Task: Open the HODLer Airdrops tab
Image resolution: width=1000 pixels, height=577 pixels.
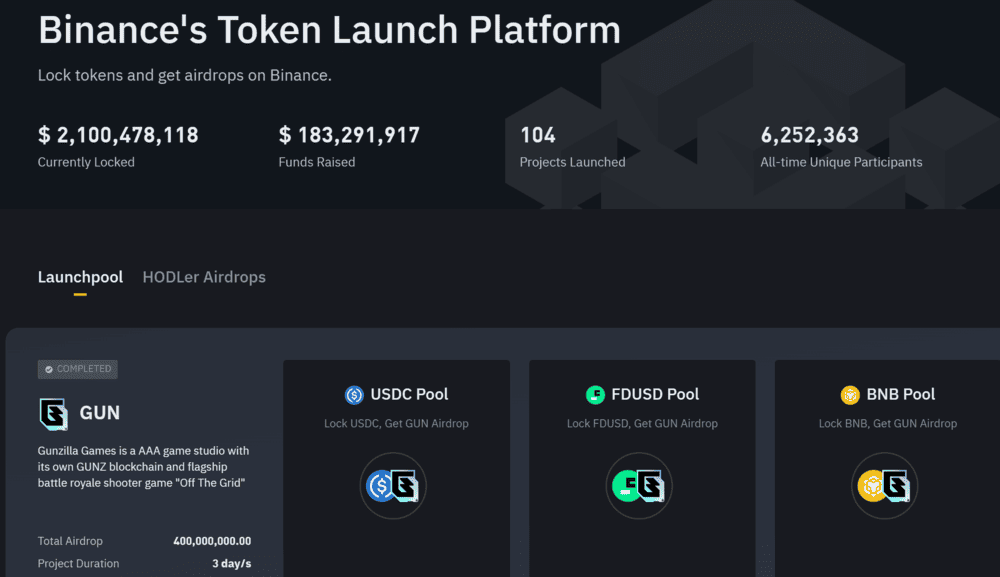Action: [204, 277]
